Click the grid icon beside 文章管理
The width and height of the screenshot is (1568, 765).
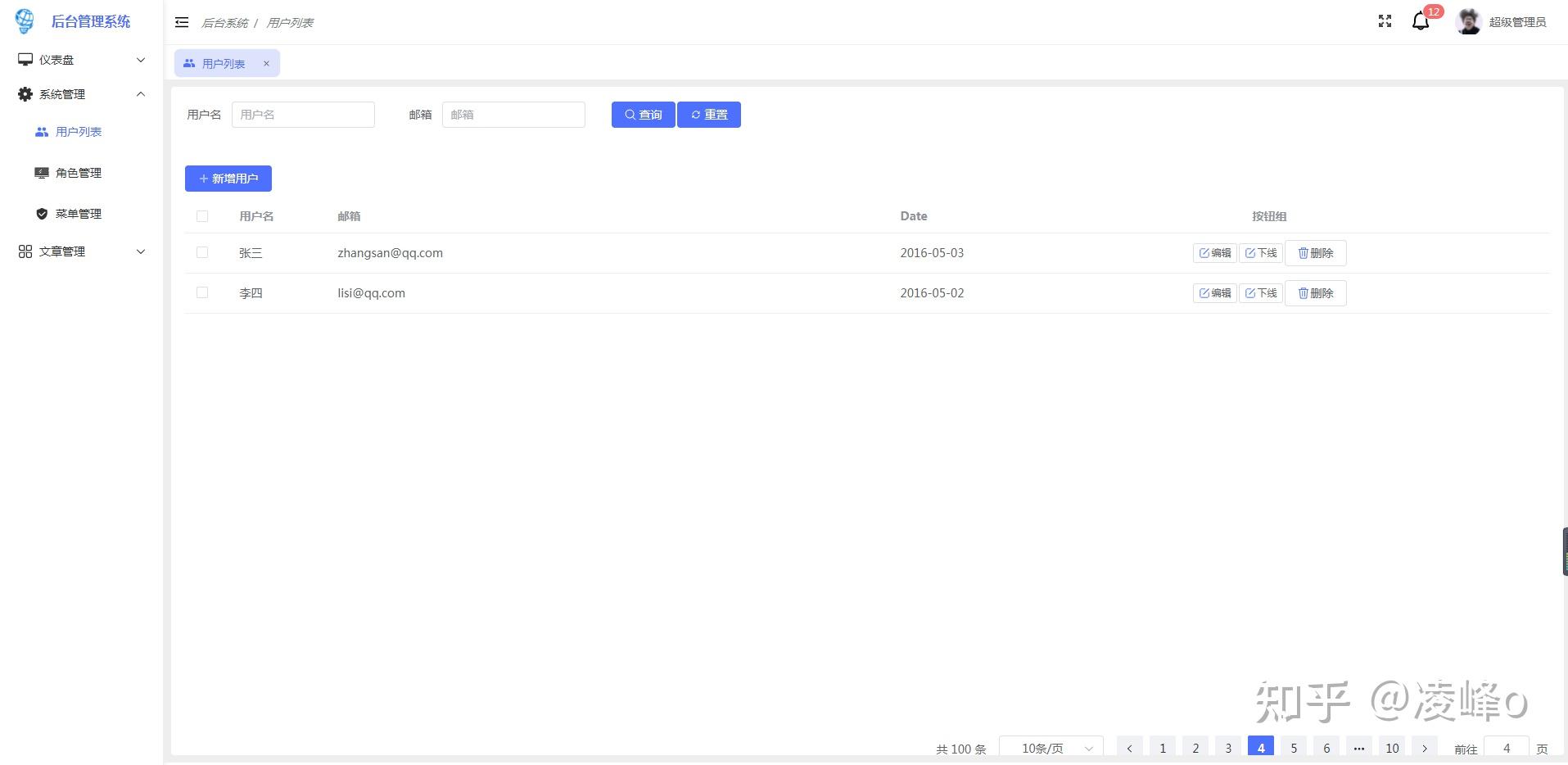click(x=24, y=251)
